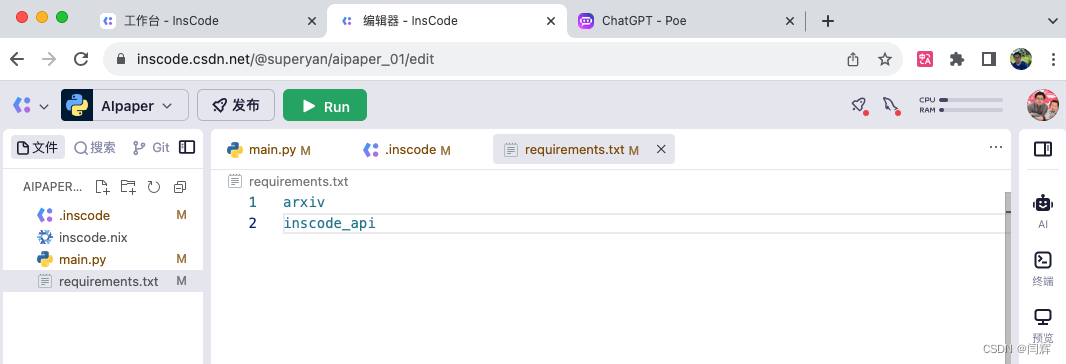Switch to the 搜索 search panel
1066x364 pixels.
click(x=94, y=147)
